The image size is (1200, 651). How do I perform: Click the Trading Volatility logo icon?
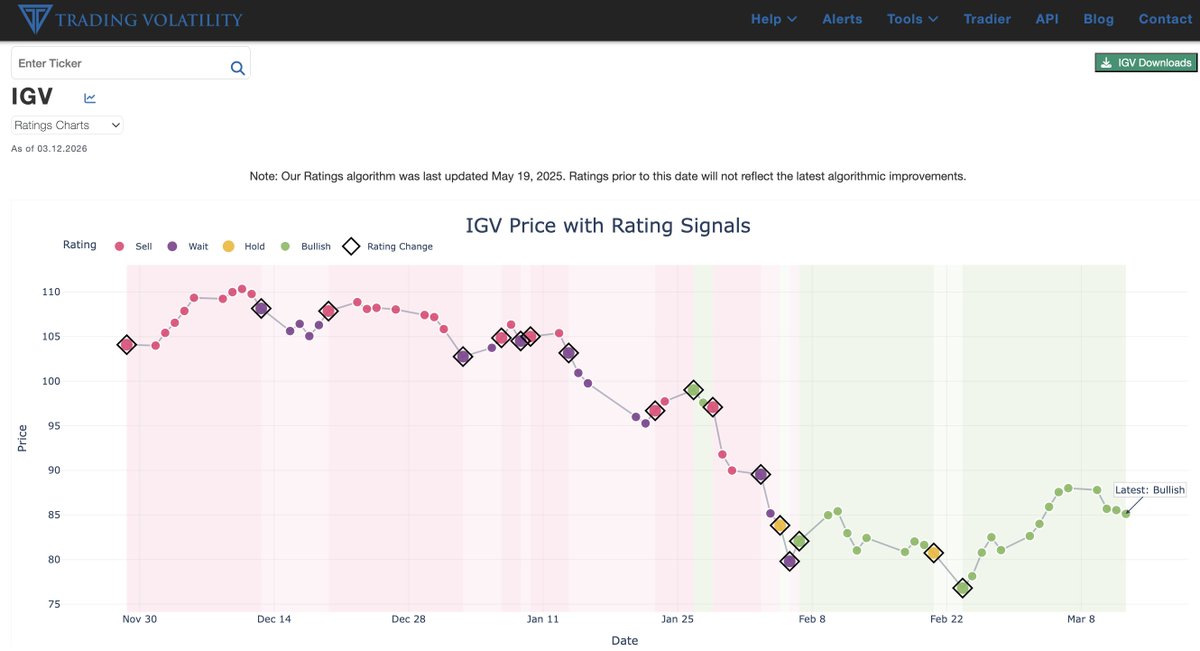(34, 19)
